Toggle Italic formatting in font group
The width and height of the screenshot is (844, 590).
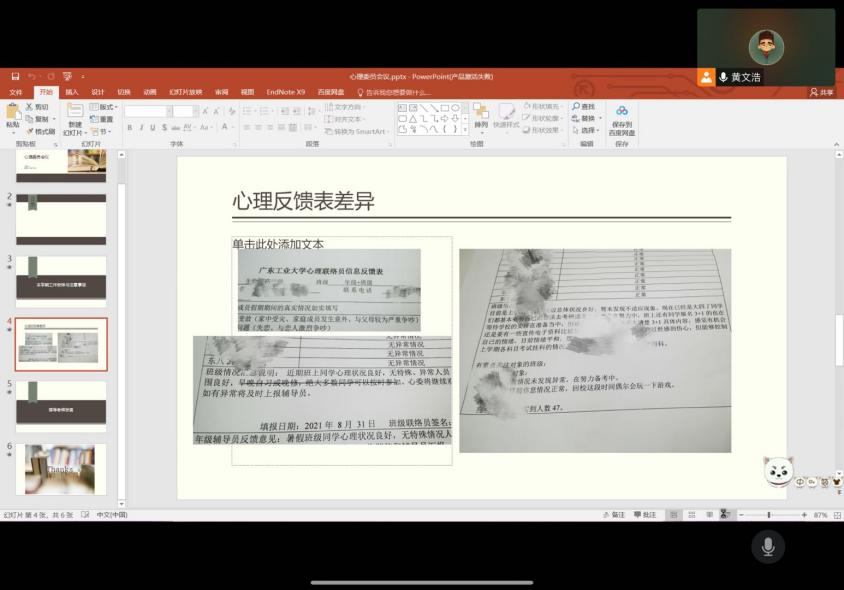[x=141, y=128]
